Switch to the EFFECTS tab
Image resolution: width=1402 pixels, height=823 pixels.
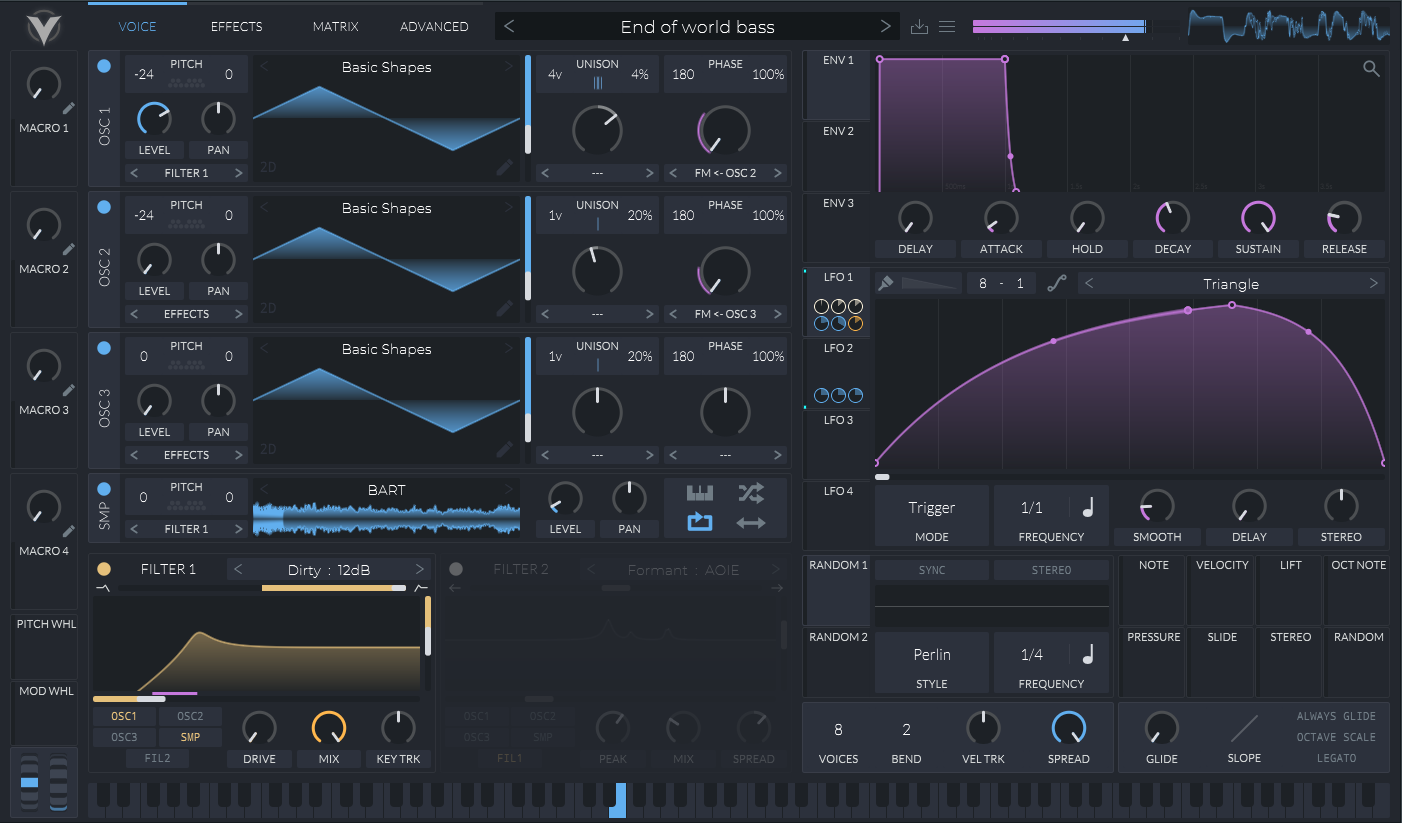click(x=236, y=27)
